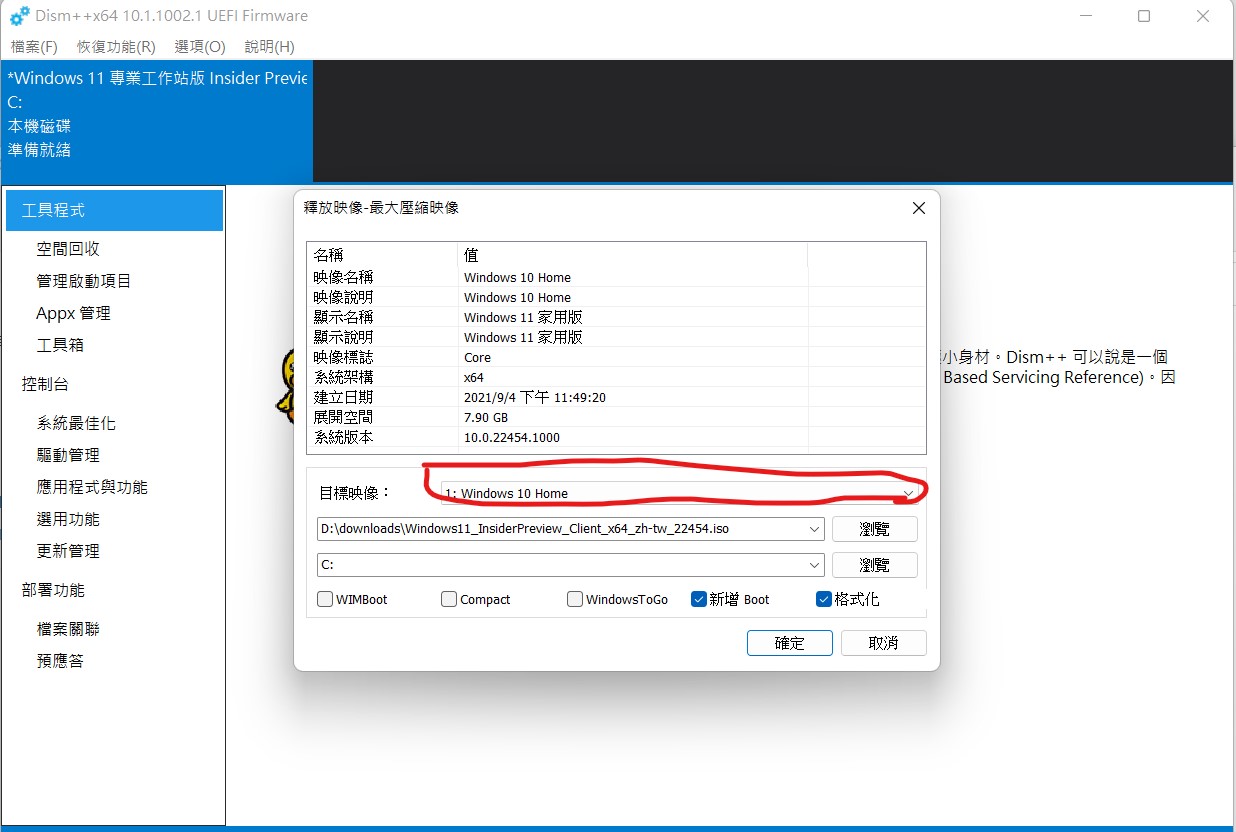Toggle the Compact checkbox
The height and width of the screenshot is (832, 1236).
[449, 599]
